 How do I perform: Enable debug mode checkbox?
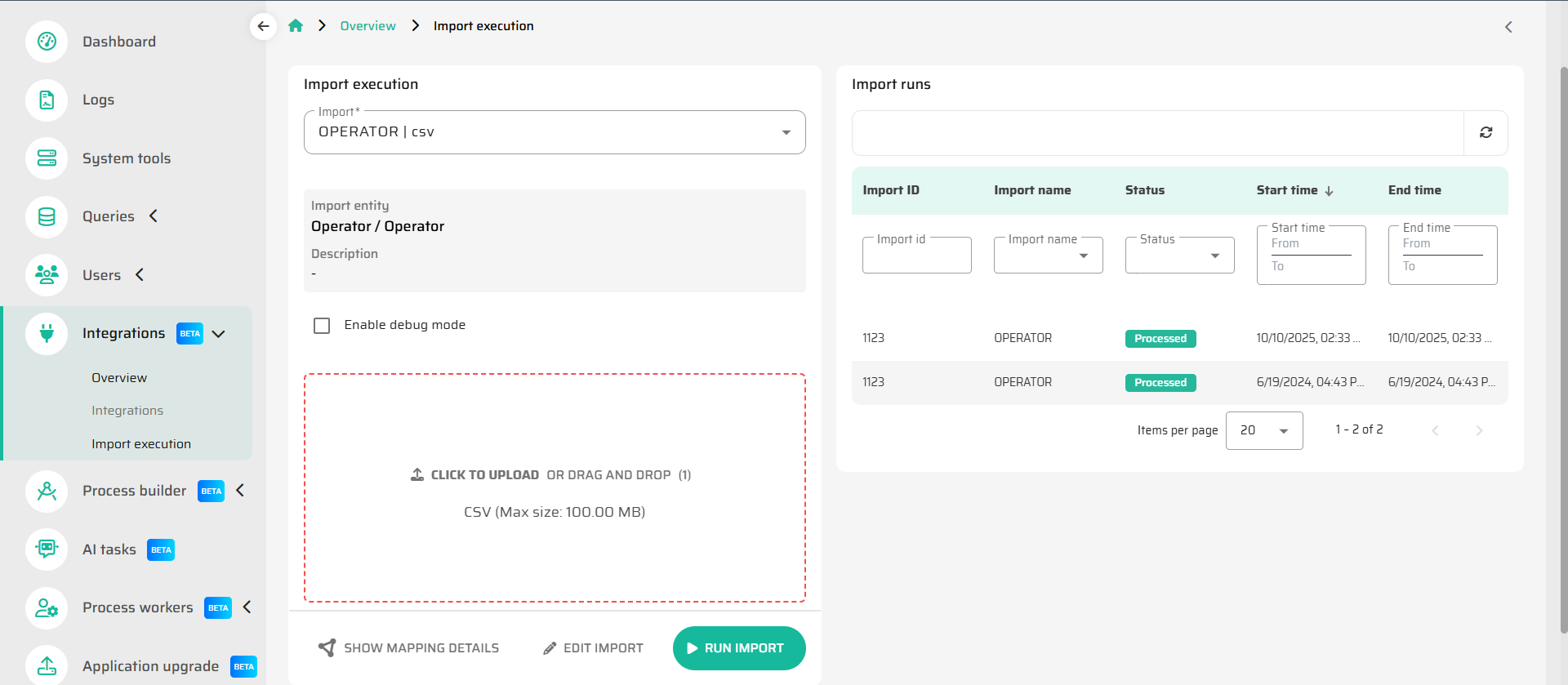[322, 326]
